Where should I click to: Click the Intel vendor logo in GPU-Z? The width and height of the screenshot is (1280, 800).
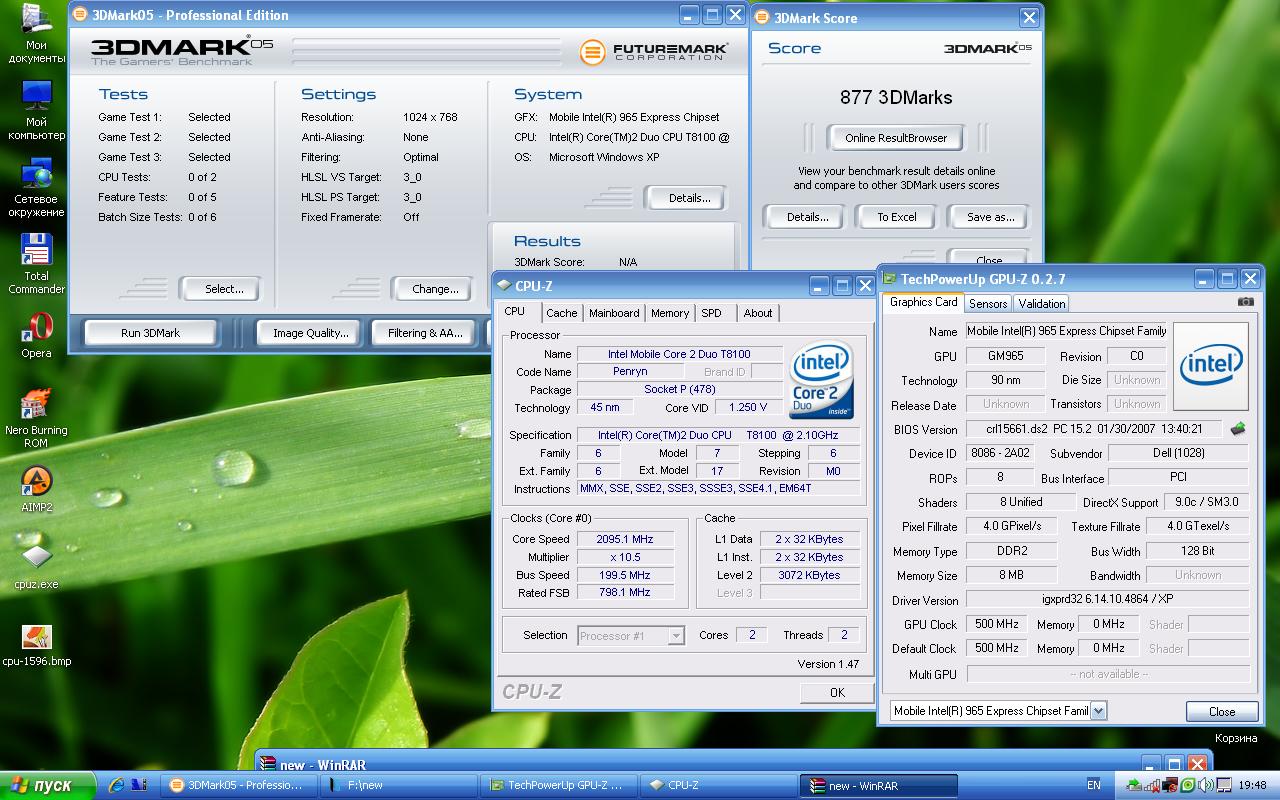1210,365
